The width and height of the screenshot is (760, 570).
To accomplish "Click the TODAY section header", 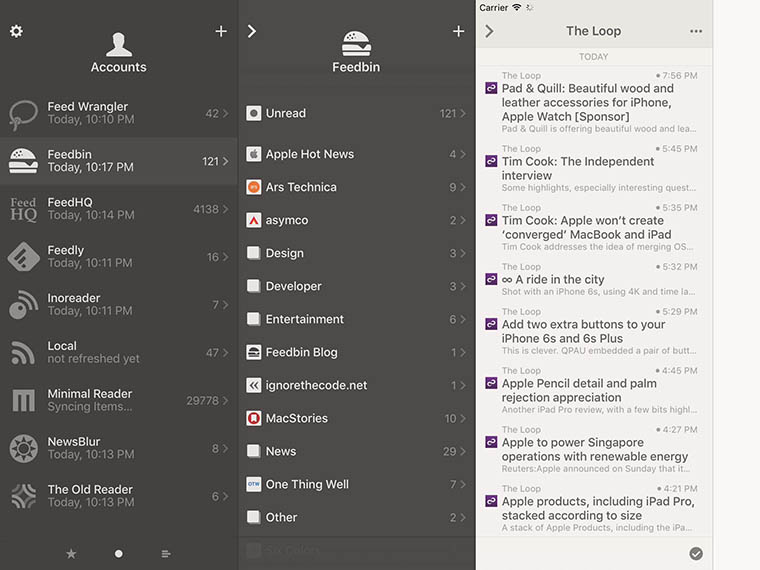I will [x=593, y=57].
